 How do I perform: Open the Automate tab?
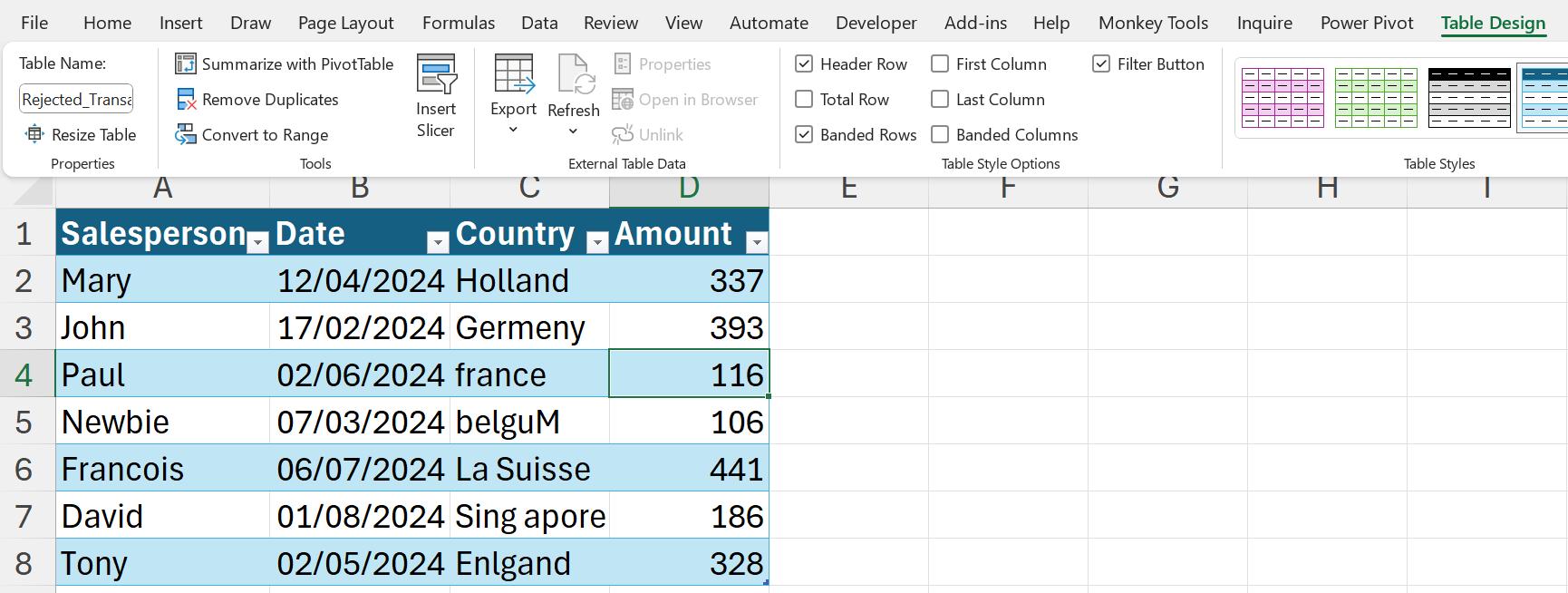tap(769, 23)
